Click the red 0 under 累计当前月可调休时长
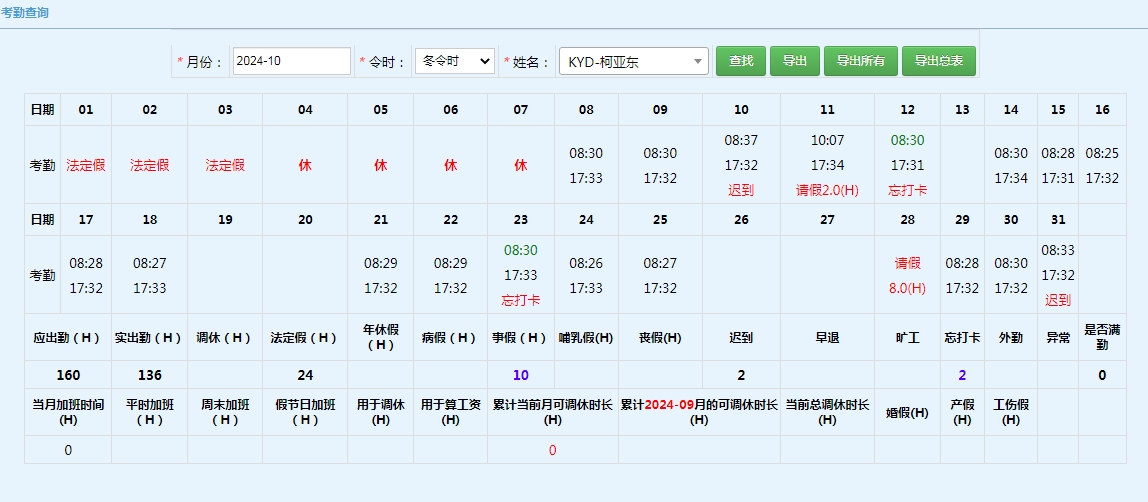 [552, 450]
